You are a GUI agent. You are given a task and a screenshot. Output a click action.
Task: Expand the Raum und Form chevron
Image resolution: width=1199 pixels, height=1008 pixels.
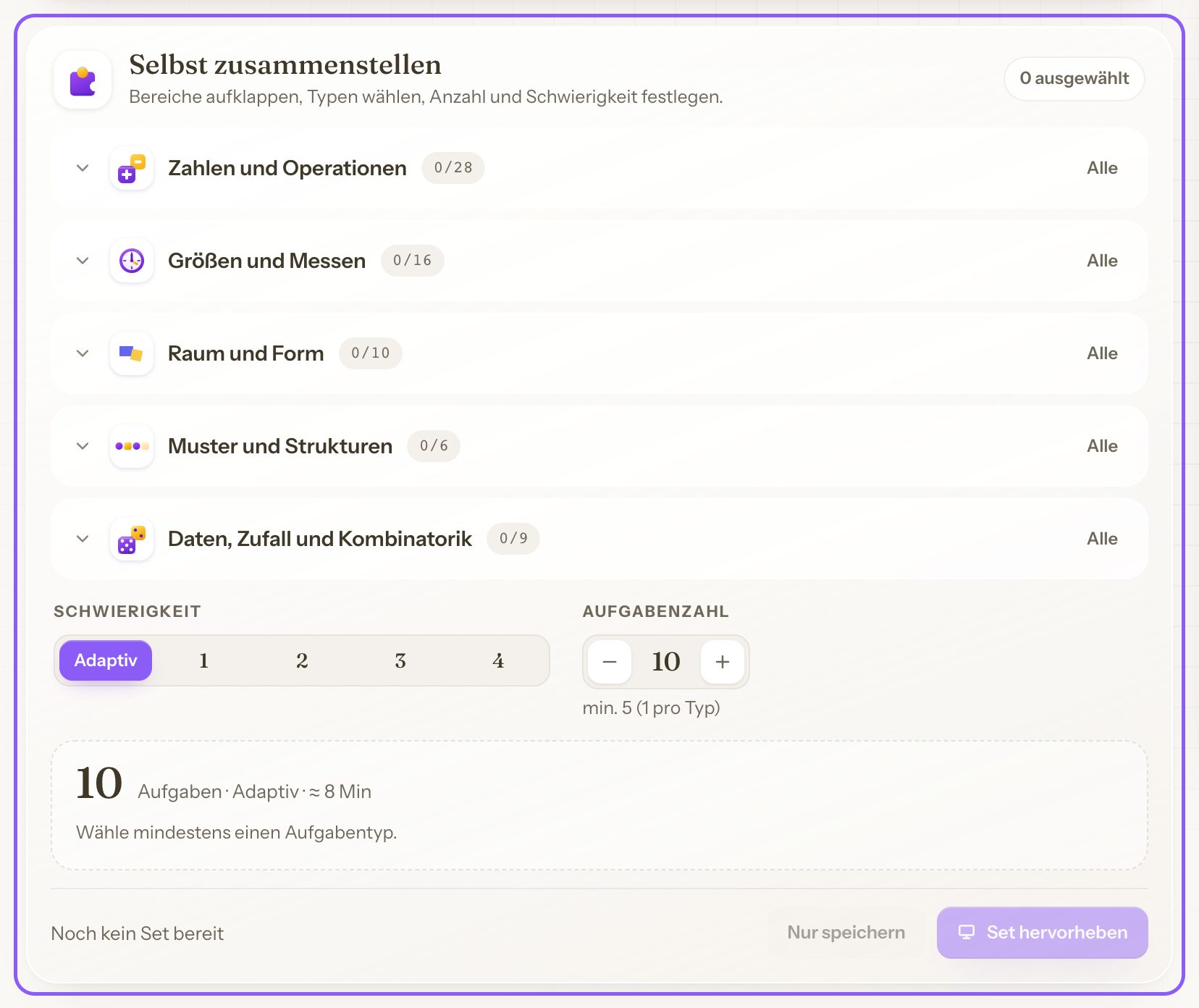[83, 353]
